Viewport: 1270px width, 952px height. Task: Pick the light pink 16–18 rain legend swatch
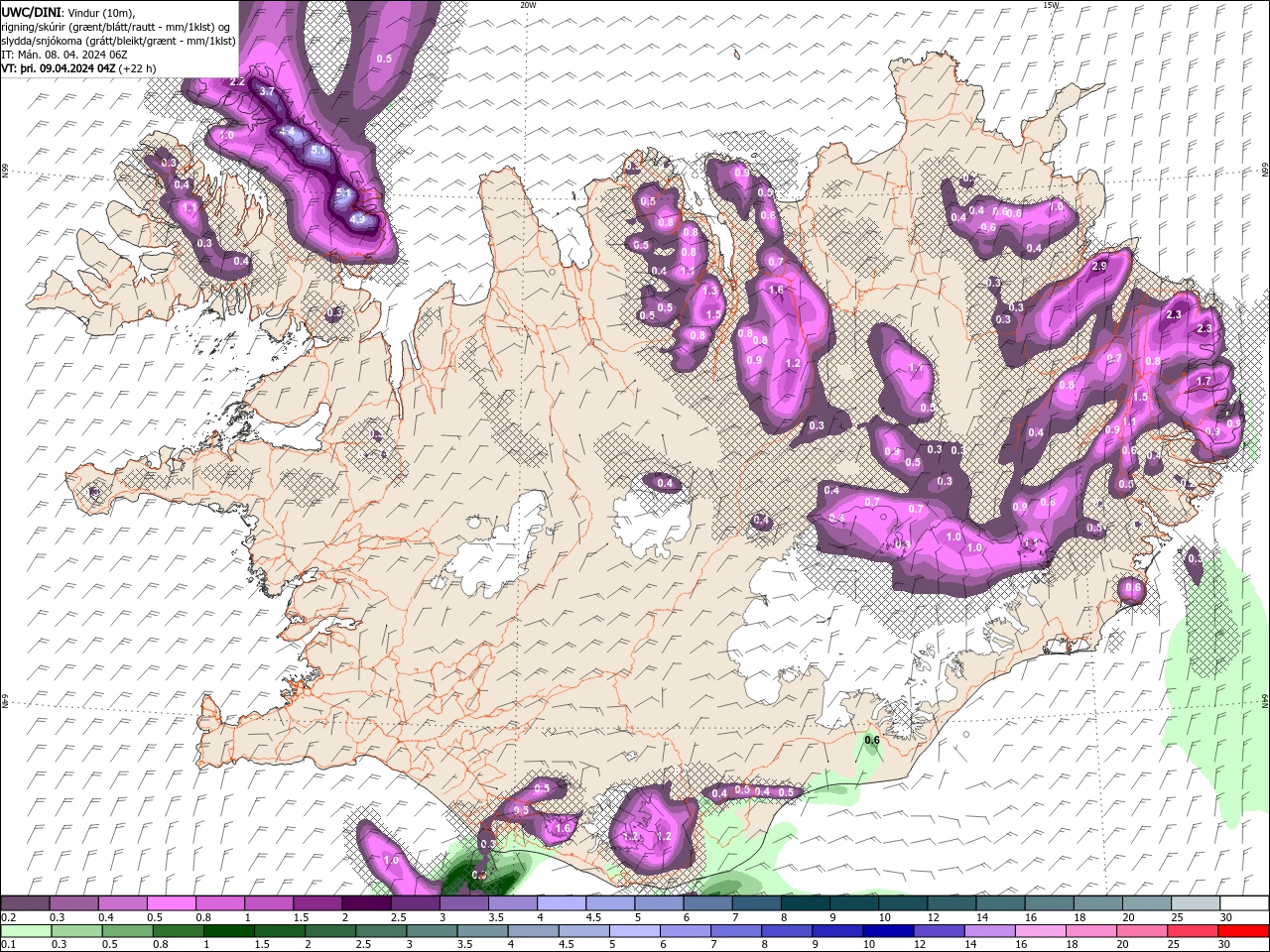[1041, 931]
